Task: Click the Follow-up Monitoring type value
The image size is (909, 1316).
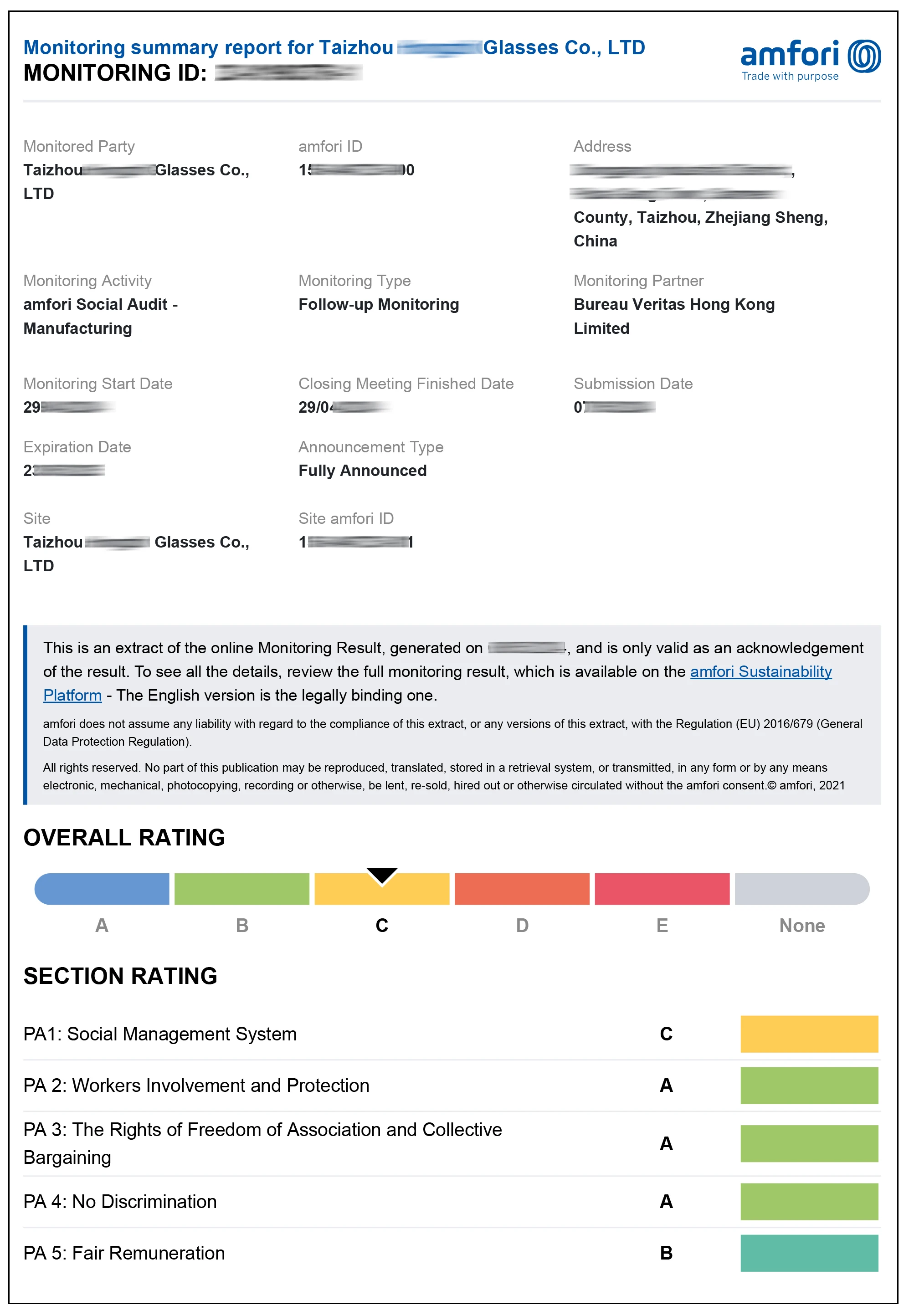Action: pyautogui.click(x=379, y=304)
